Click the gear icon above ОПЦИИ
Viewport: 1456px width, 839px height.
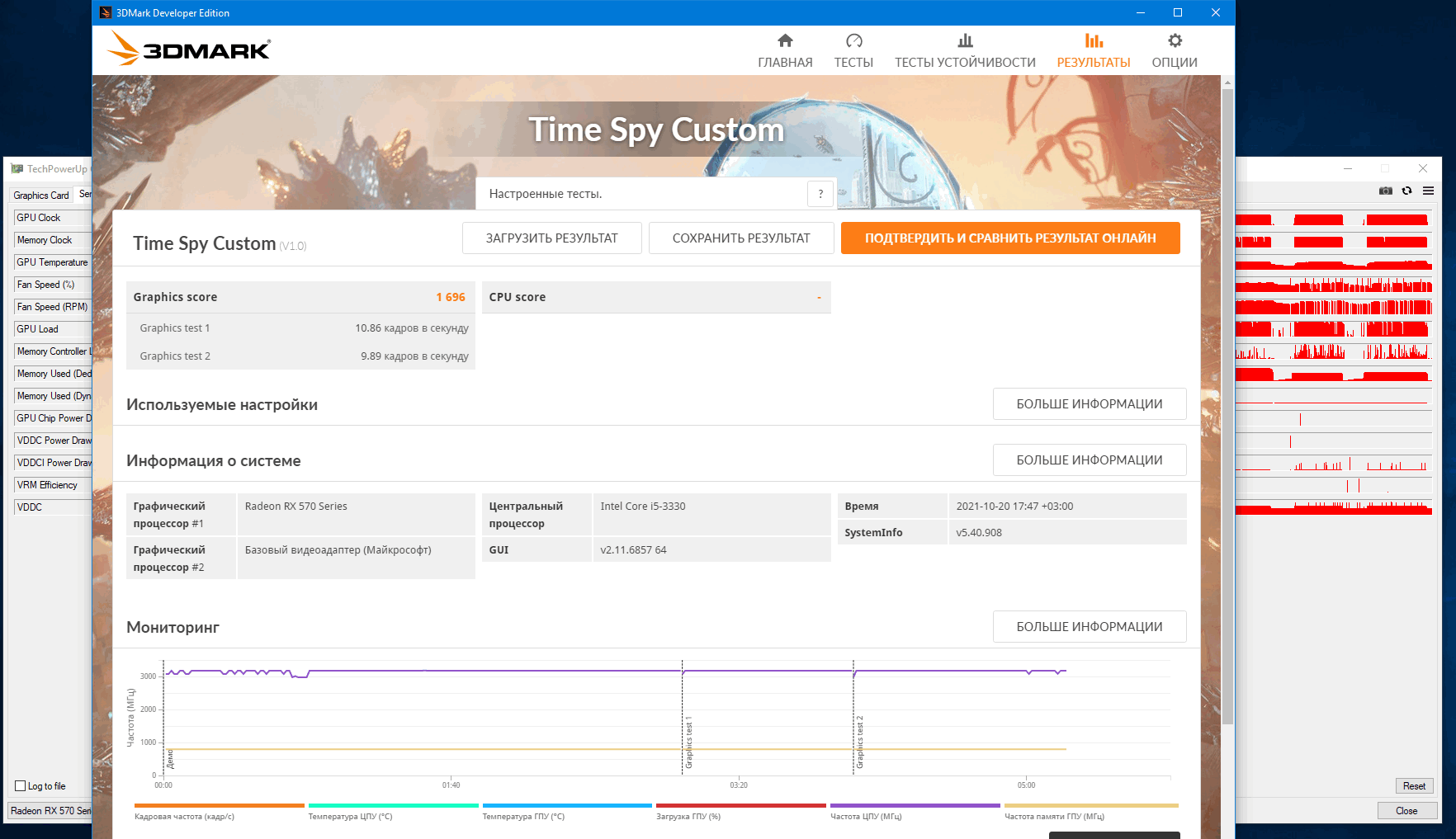(x=1175, y=40)
